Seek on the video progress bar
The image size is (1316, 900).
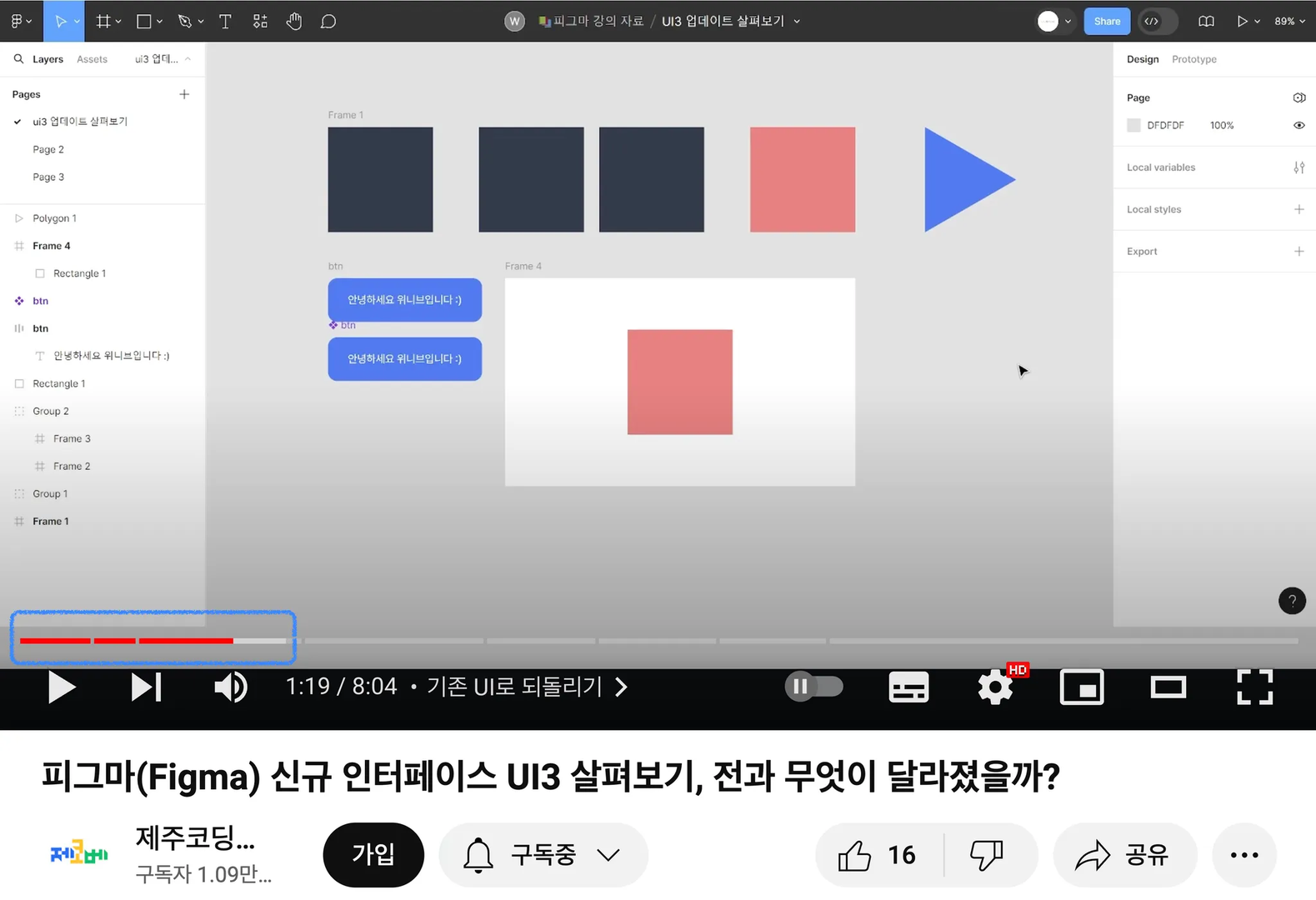pos(658,641)
